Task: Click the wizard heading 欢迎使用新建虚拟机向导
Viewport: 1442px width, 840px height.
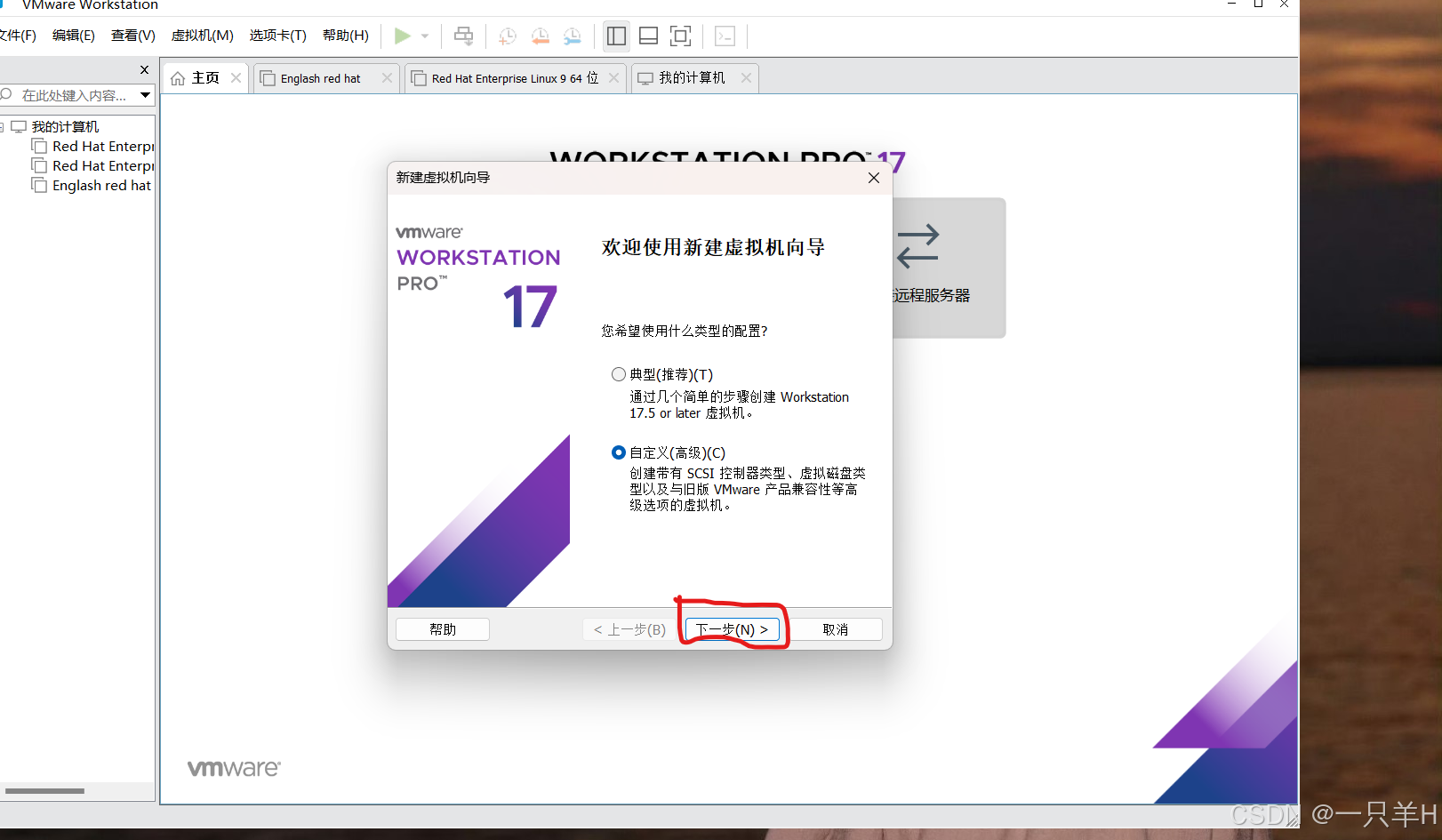Action: (713, 247)
